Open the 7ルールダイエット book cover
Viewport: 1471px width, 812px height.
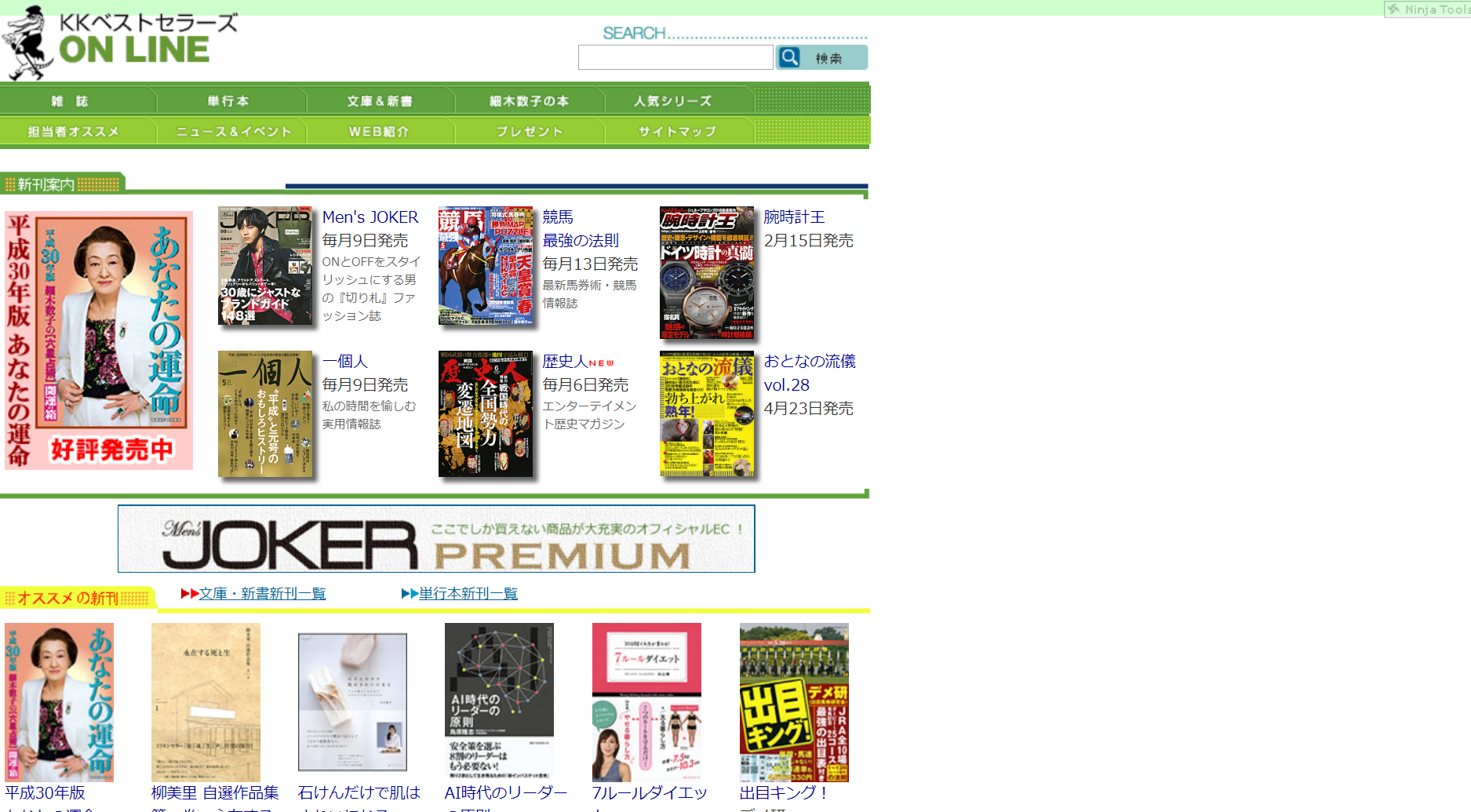coord(646,702)
